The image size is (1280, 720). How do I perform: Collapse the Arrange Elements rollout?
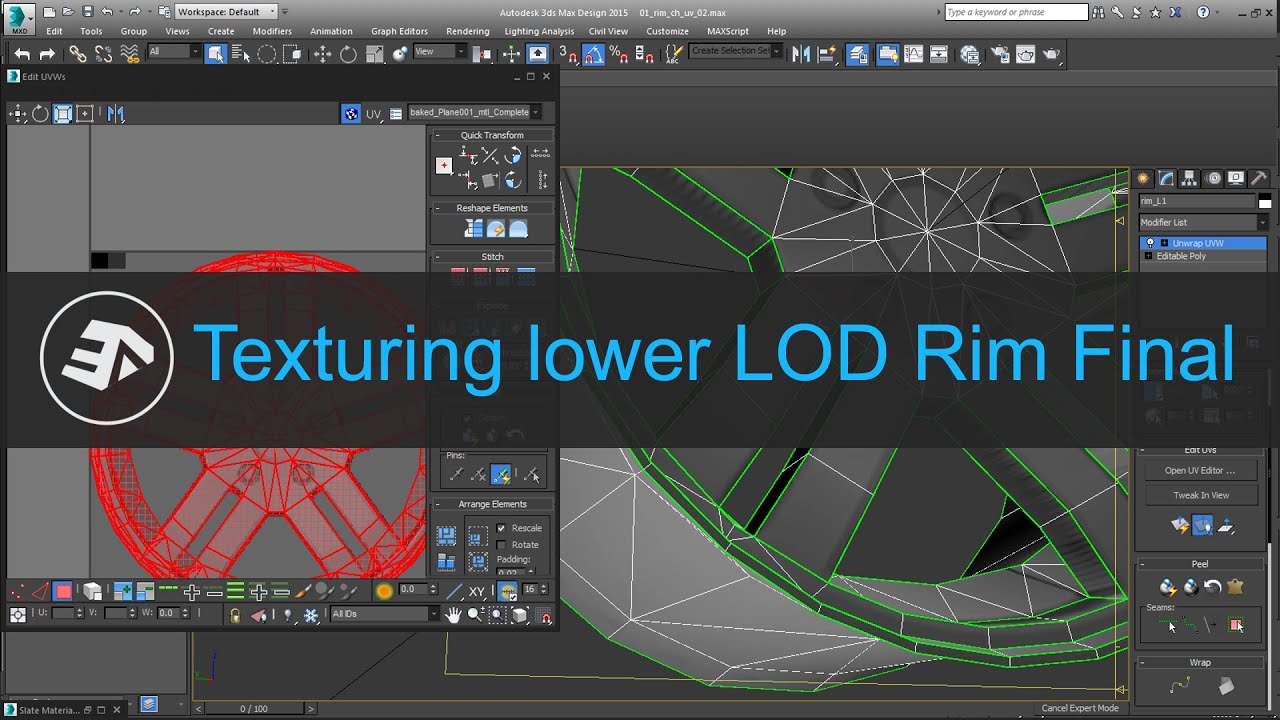pos(492,504)
